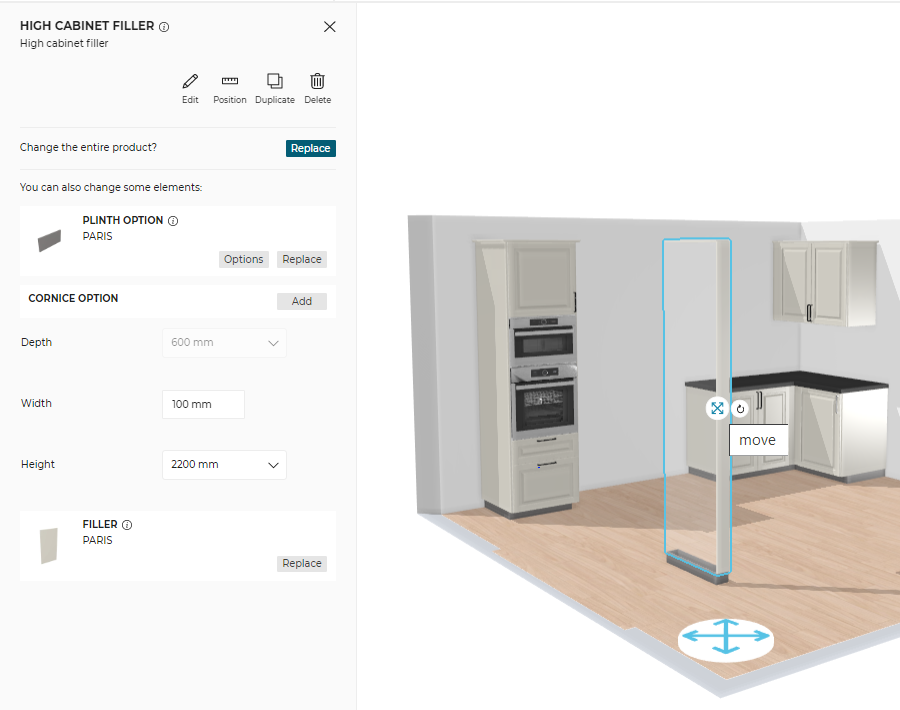Open Plinth Option info icon

click(173, 221)
